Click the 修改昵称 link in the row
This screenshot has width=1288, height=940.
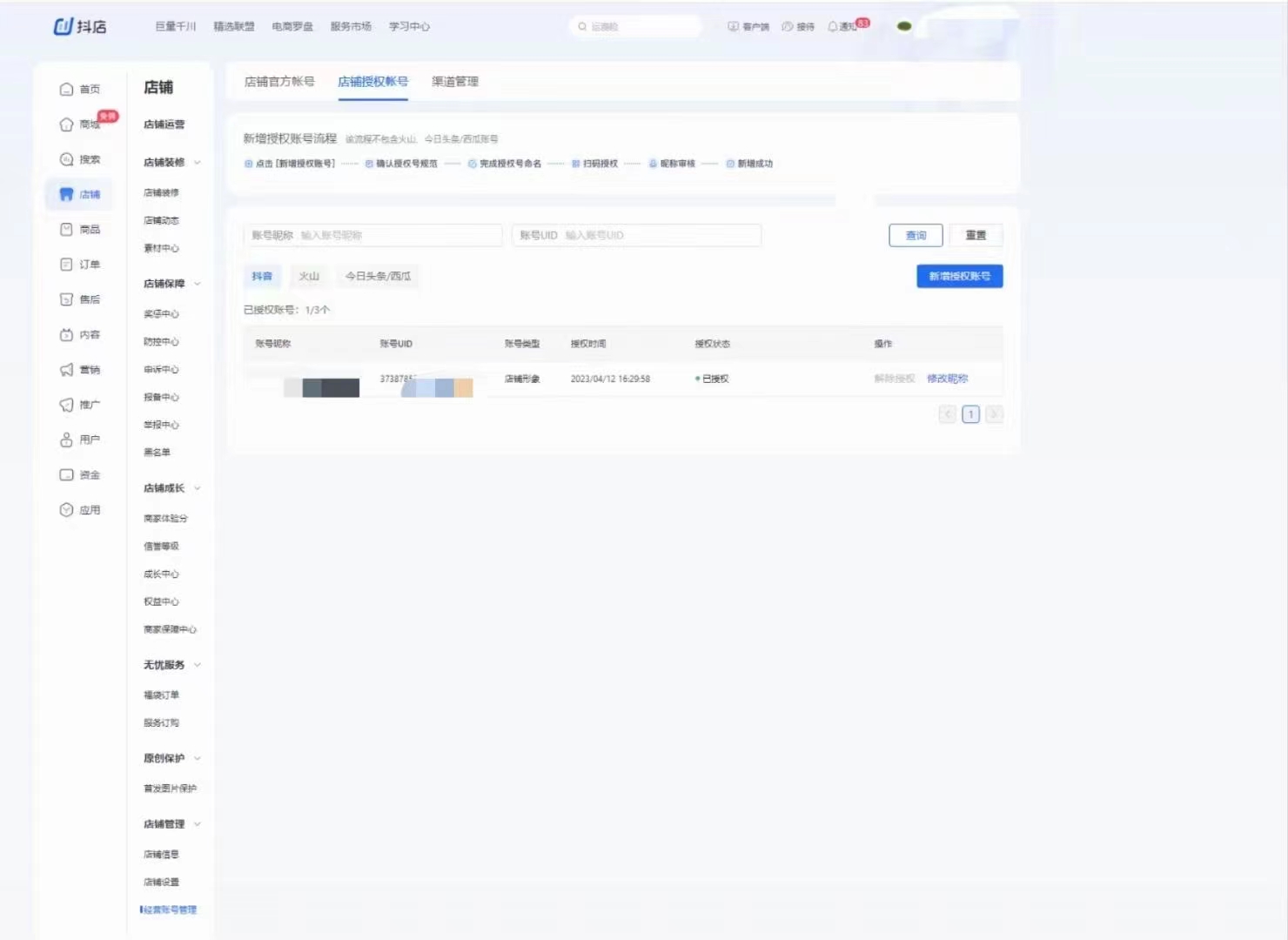(947, 379)
